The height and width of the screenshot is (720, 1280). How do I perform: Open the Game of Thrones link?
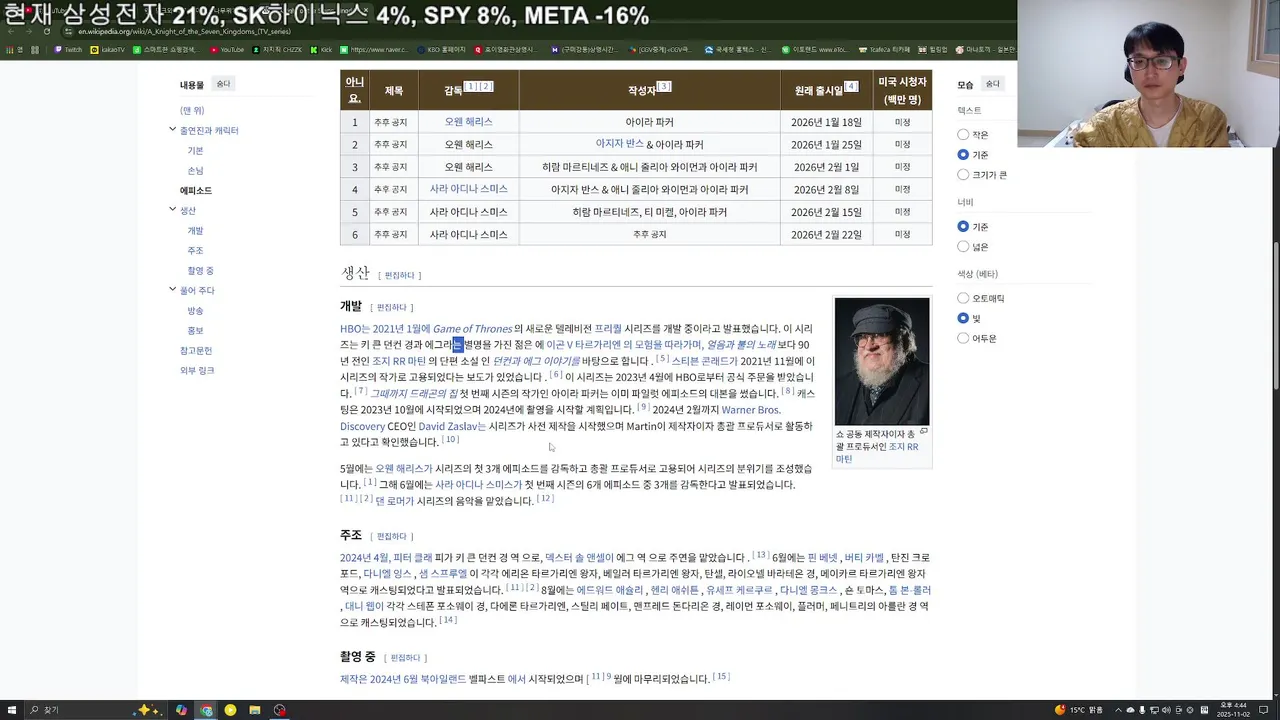[x=472, y=328]
